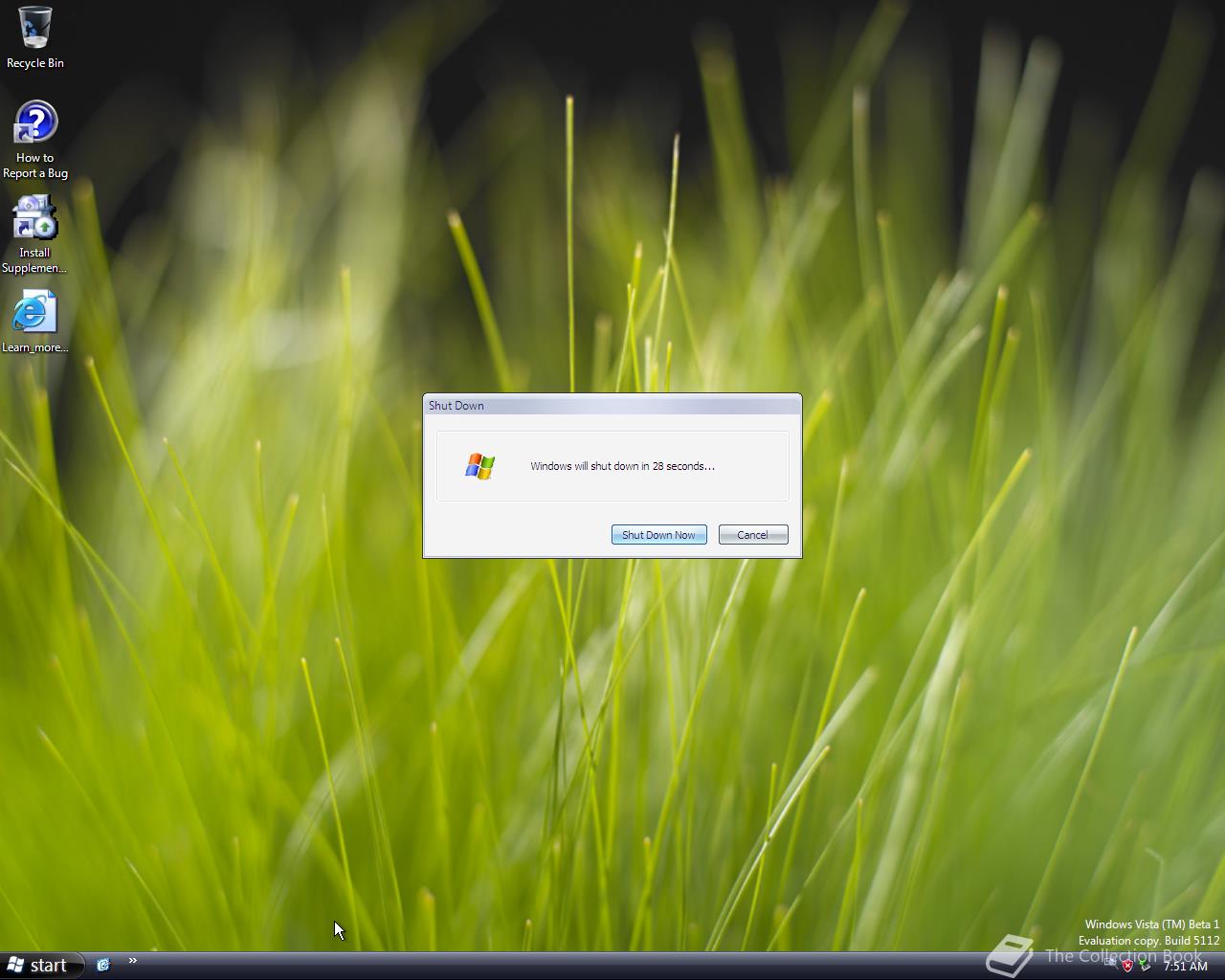
Task: Open the Start menu
Action: (42, 966)
